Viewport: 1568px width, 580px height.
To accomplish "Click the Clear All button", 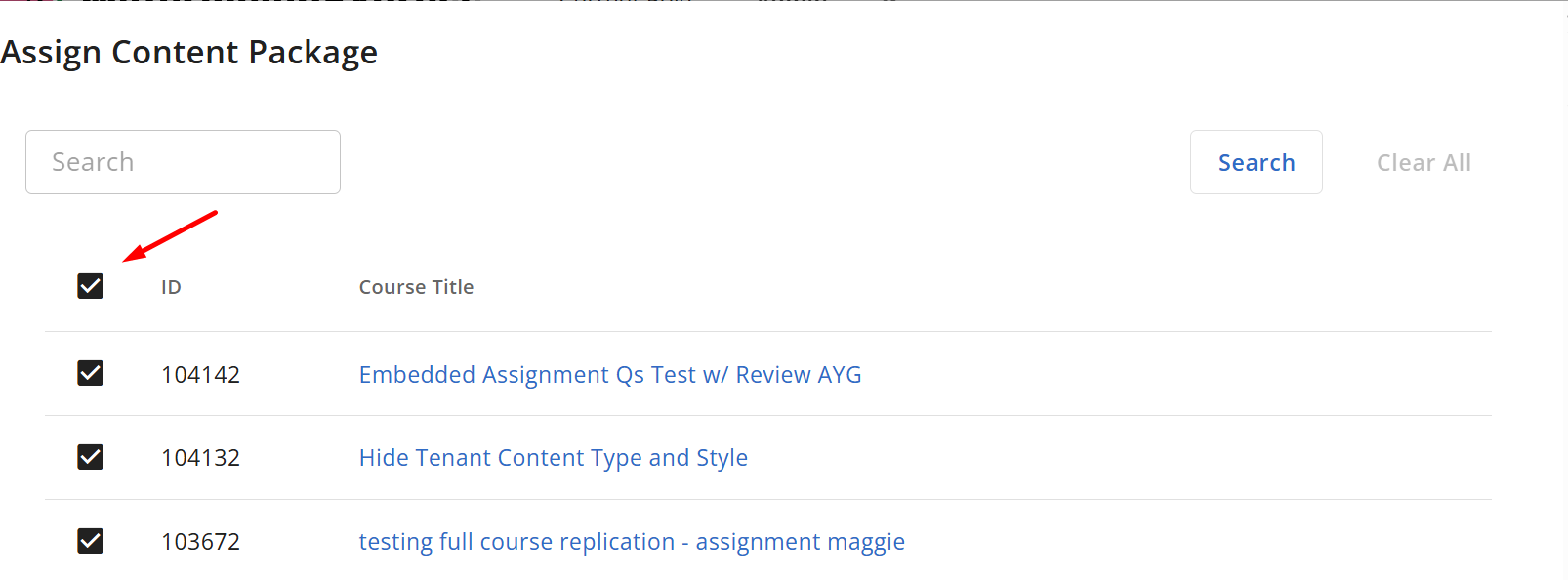I will pos(1423,163).
